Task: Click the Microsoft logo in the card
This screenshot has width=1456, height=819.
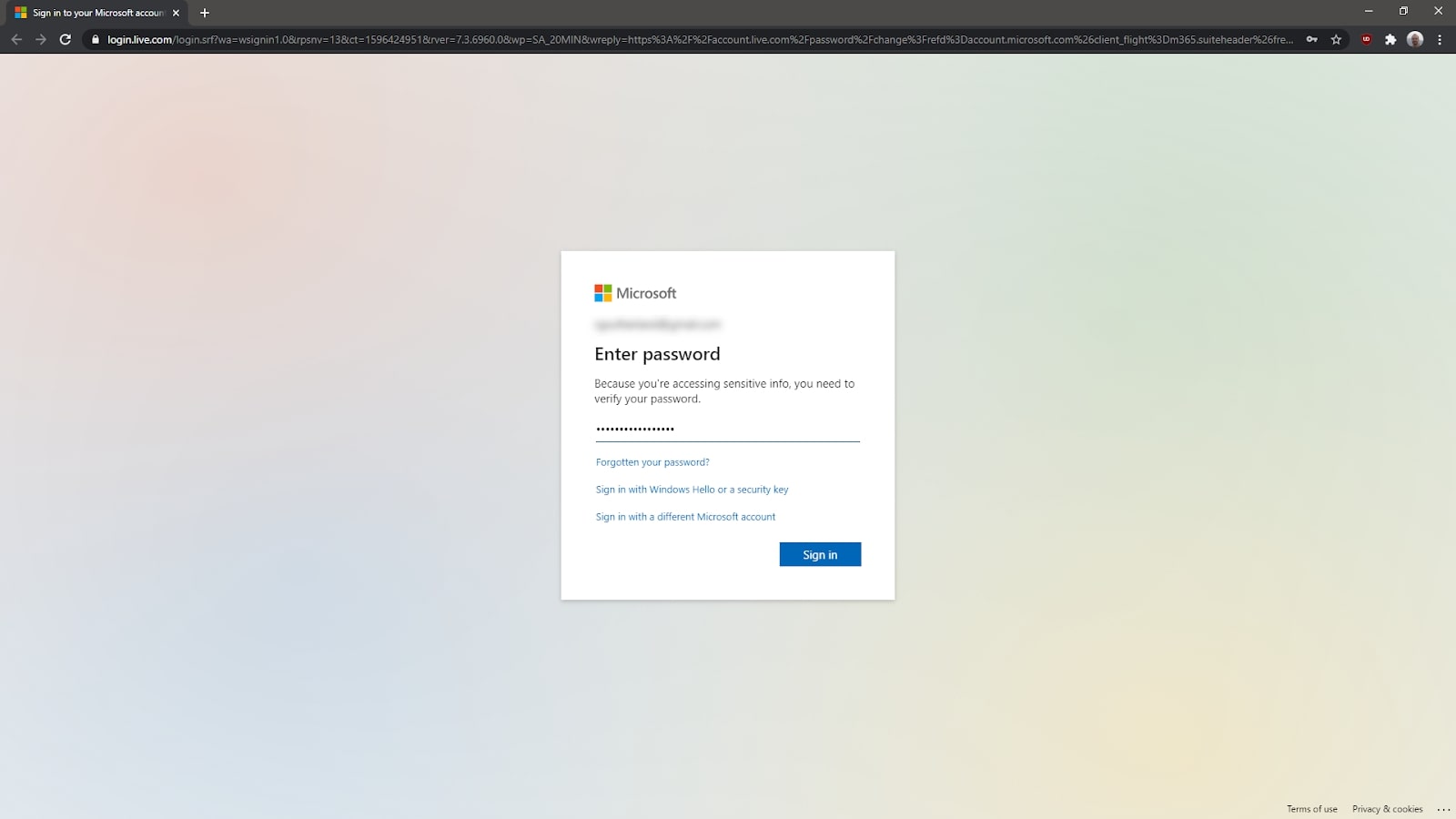Action: click(x=635, y=293)
